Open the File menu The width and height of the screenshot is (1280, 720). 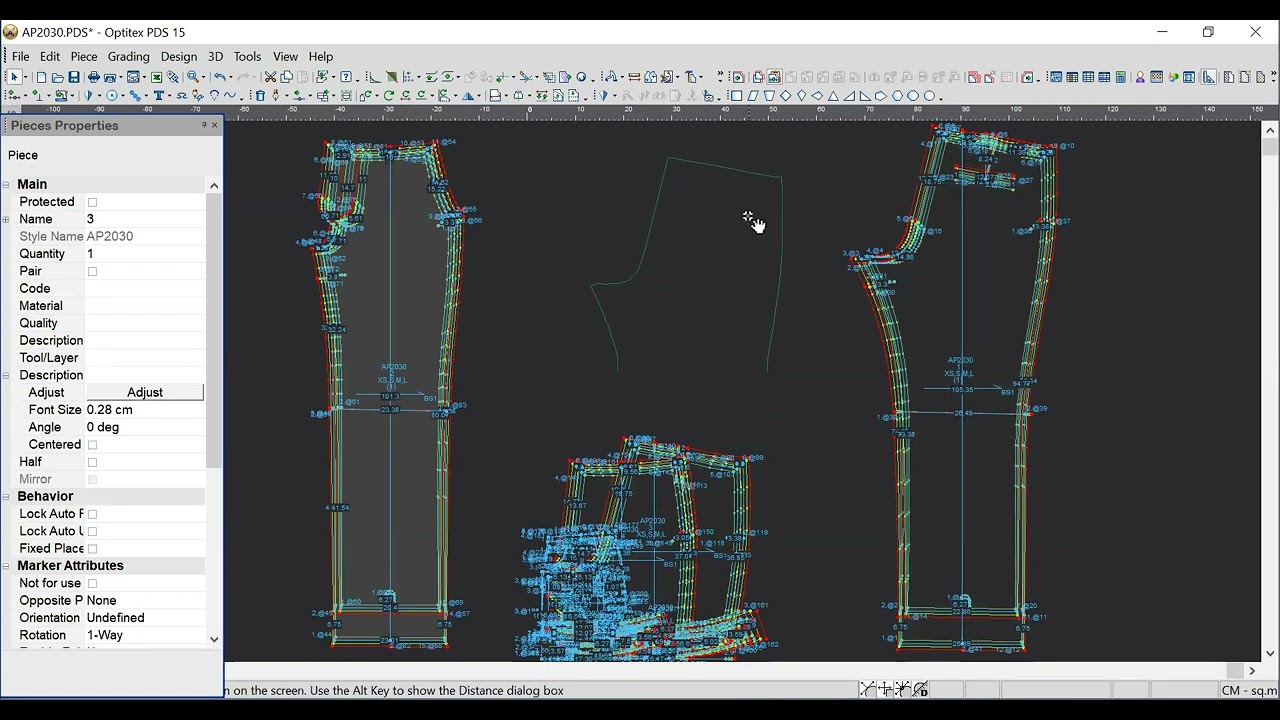pyautogui.click(x=20, y=56)
